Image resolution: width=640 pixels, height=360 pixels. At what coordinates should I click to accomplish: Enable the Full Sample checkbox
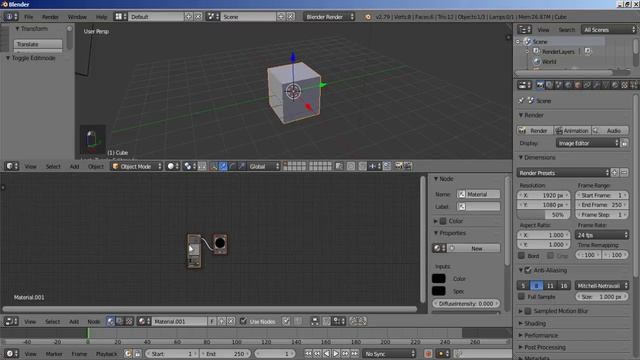pos(521,297)
